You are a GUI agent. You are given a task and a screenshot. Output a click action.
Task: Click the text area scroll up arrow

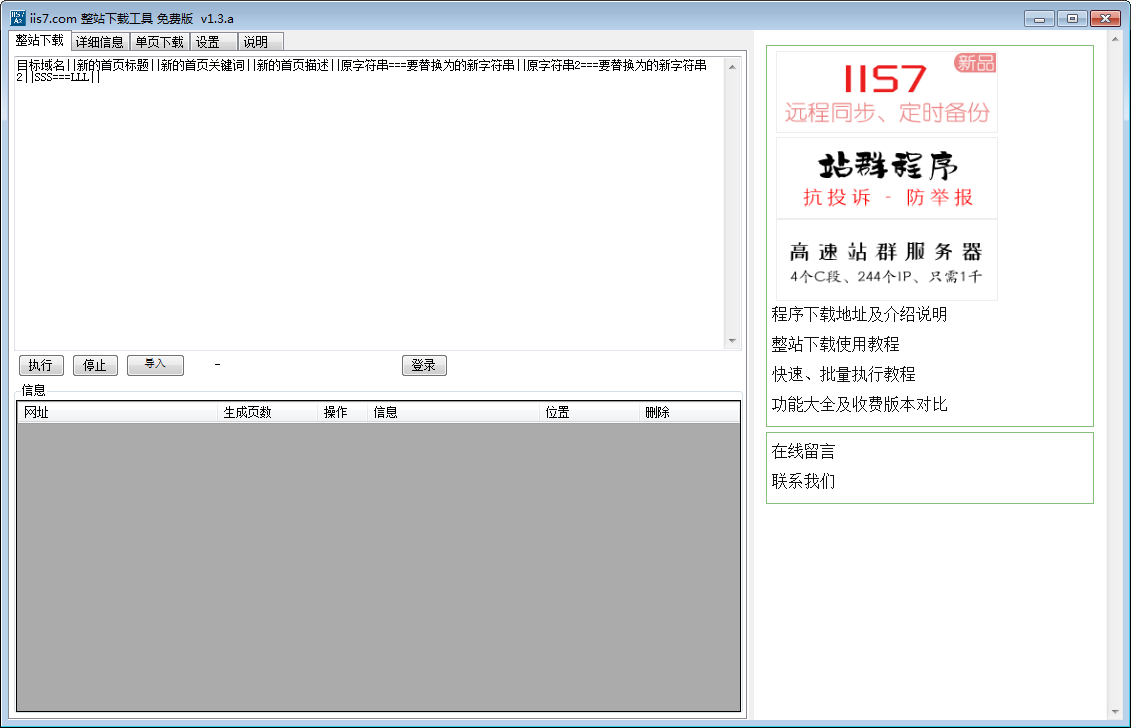point(732,66)
